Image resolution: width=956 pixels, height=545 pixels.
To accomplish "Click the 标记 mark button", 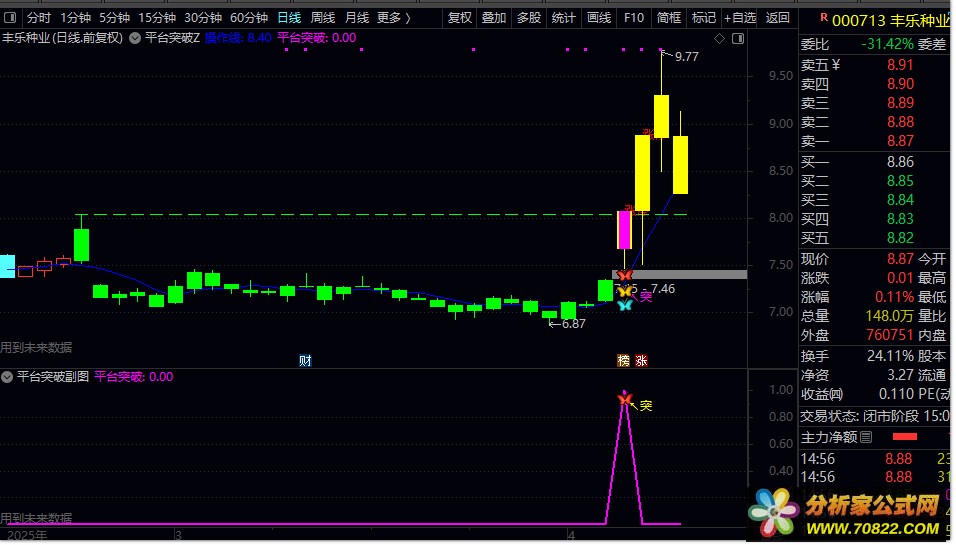I will 704,18.
